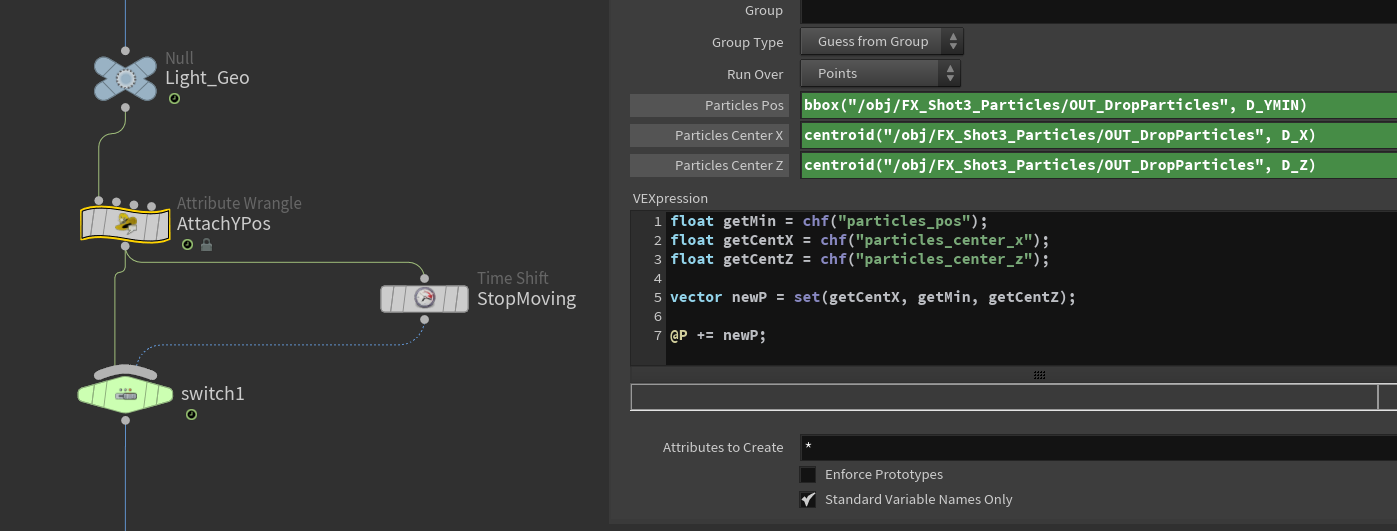Click the Particles Center Z label
The height and width of the screenshot is (531, 1397).
[709, 165]
